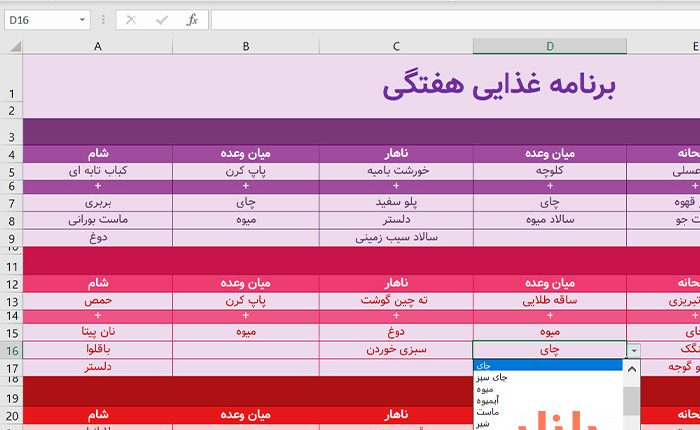The height and width of the screenshot is (430, 700).
Task: Select row 1 header
Action: 11,79
